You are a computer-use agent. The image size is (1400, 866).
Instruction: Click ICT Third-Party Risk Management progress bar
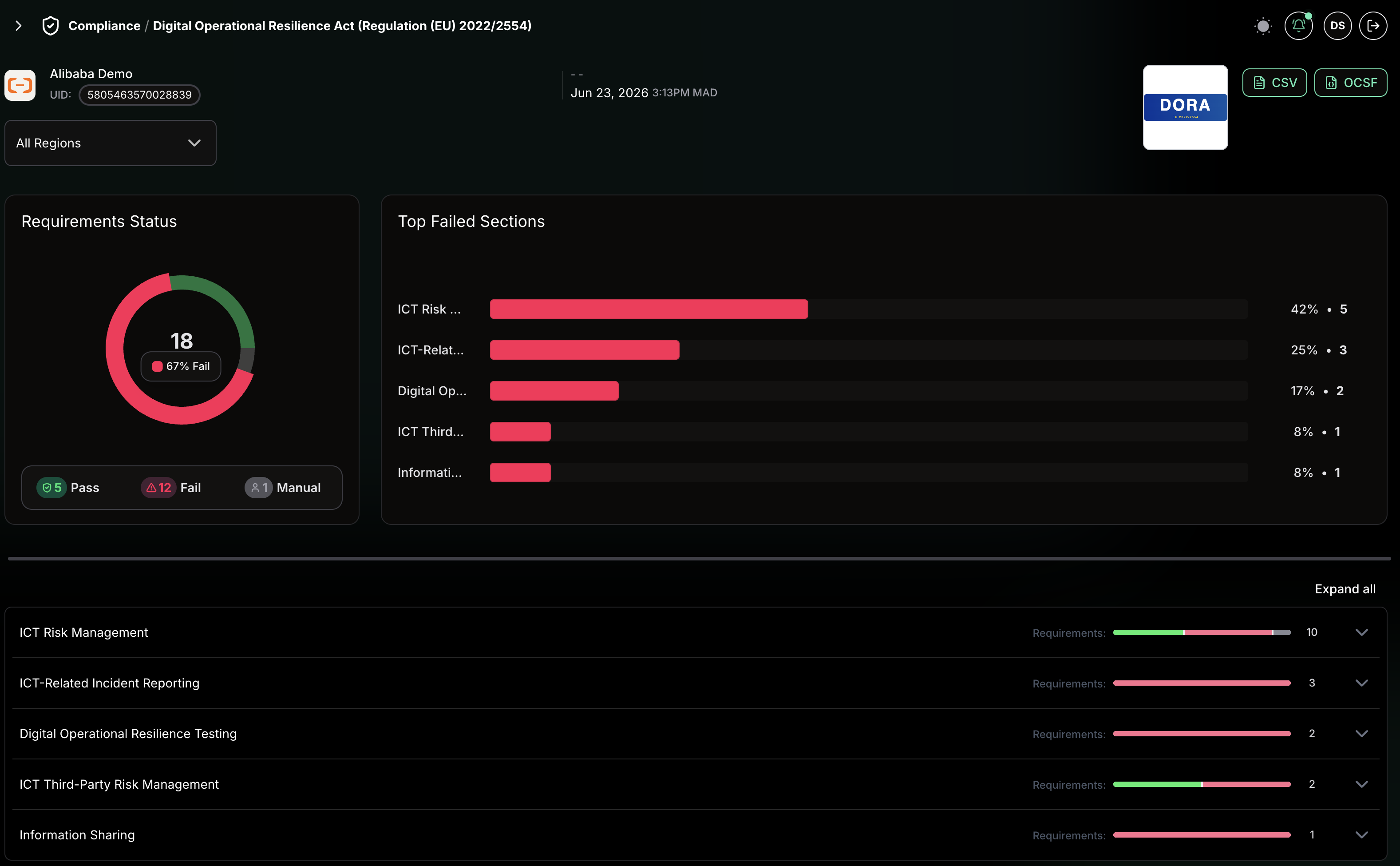pos(1202,784)
